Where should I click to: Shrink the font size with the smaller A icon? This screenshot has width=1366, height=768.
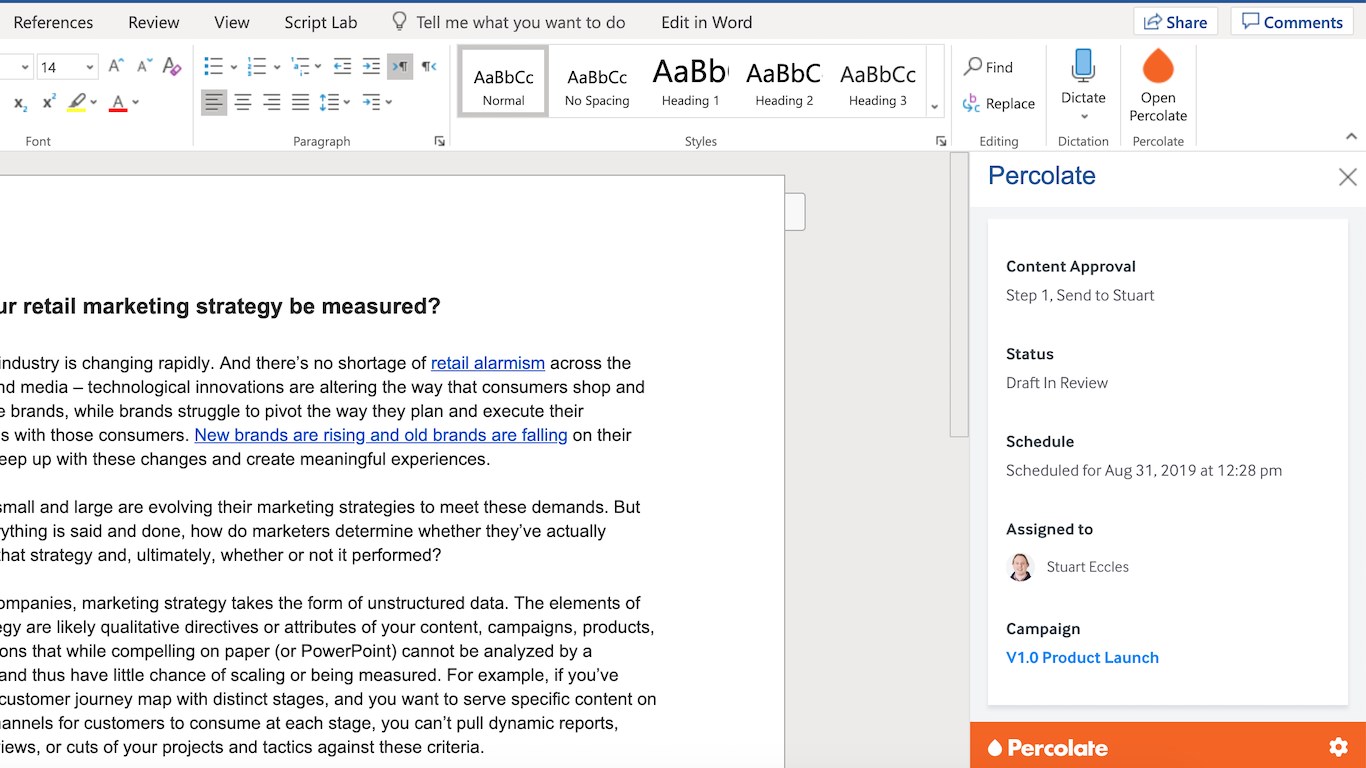click(x=143, y=66)
